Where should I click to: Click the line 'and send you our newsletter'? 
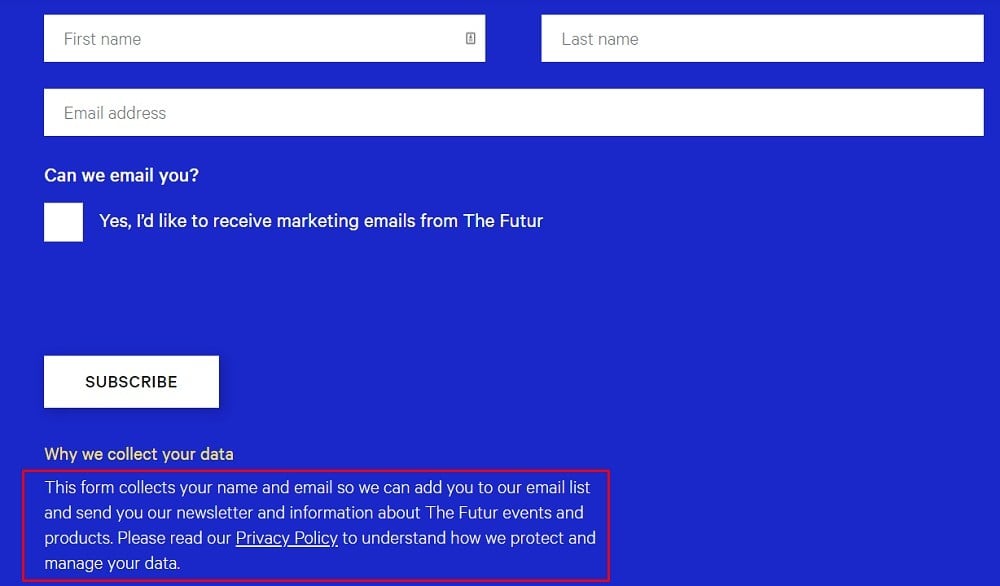313,513
